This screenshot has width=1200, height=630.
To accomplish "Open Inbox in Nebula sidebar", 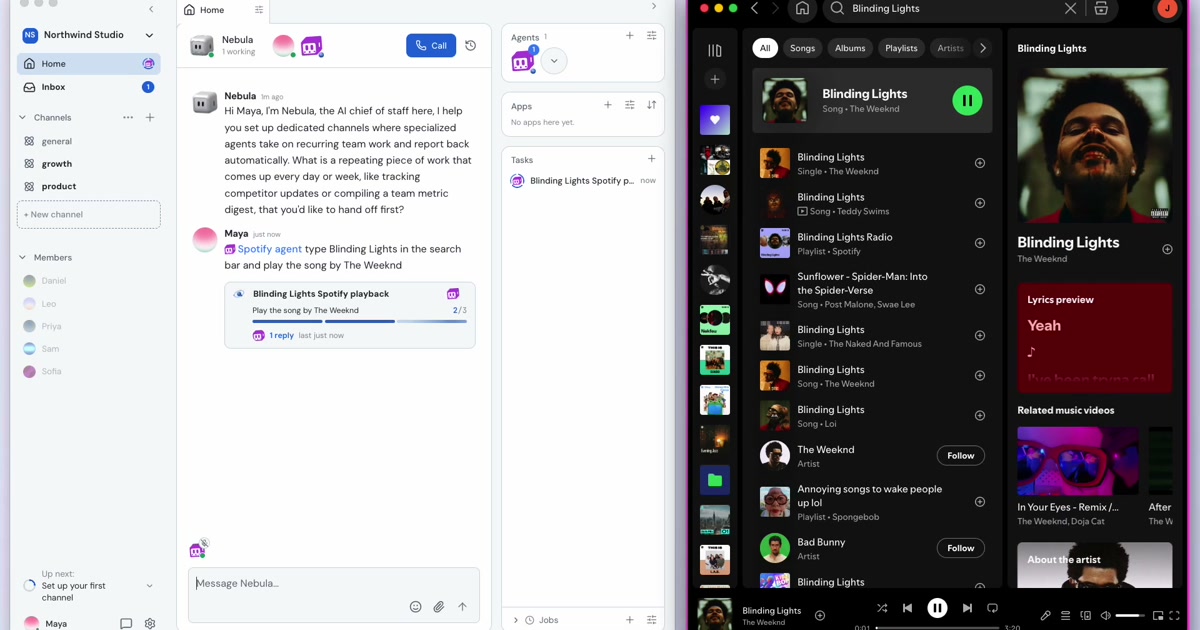I will [x=88, y=87].
